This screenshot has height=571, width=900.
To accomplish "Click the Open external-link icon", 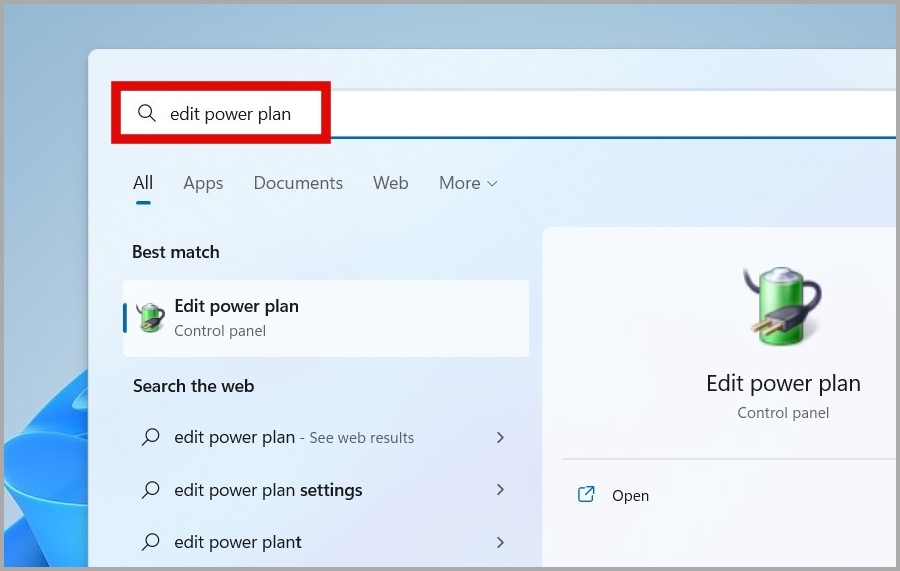I will tap(586, 495).
